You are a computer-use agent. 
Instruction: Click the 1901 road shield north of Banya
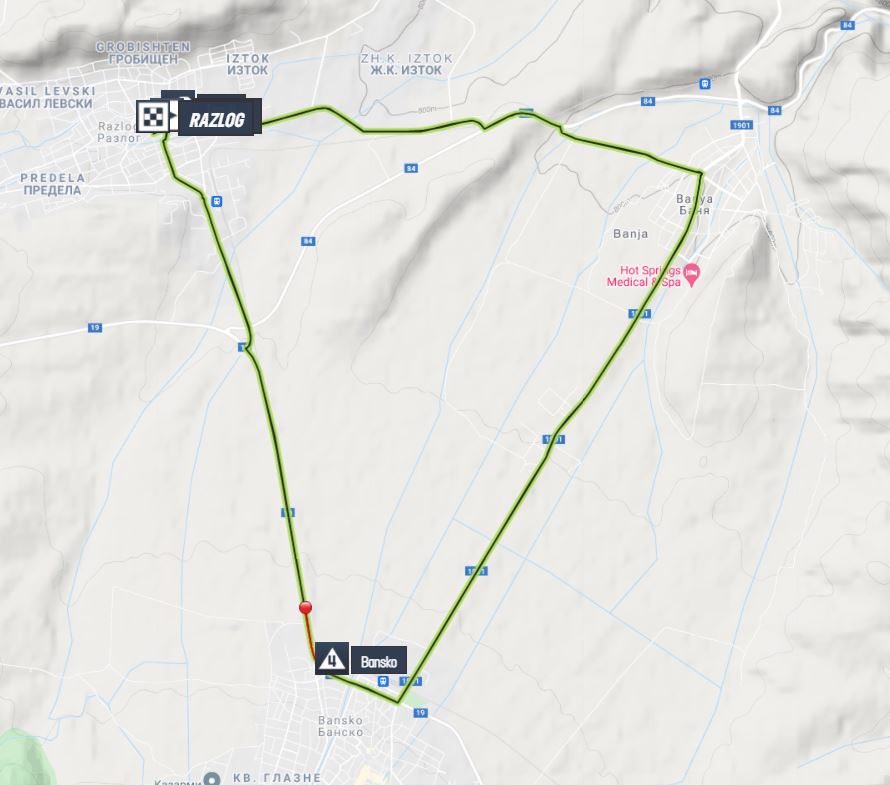coord(741,125)
